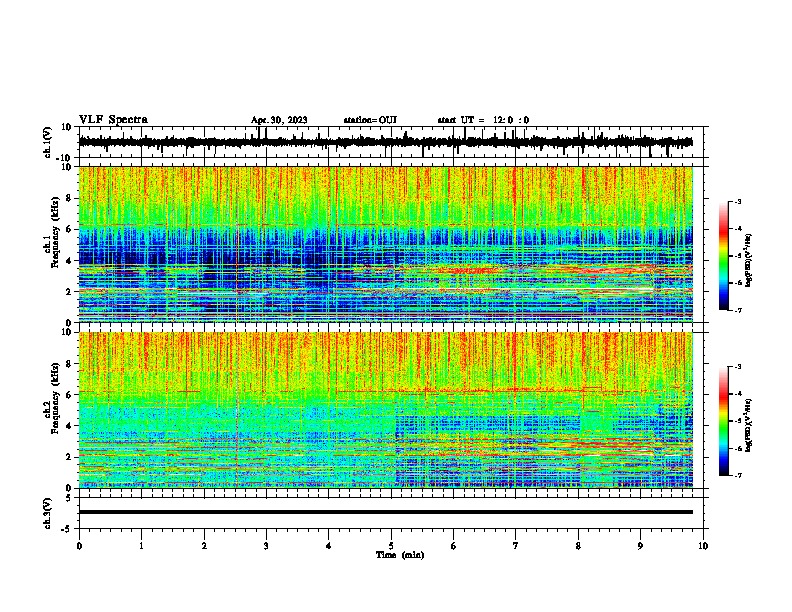This screenshot has width=792, height=612.
Task: Click the "10" tick on the time axis
Action: [x=703, y=546]
